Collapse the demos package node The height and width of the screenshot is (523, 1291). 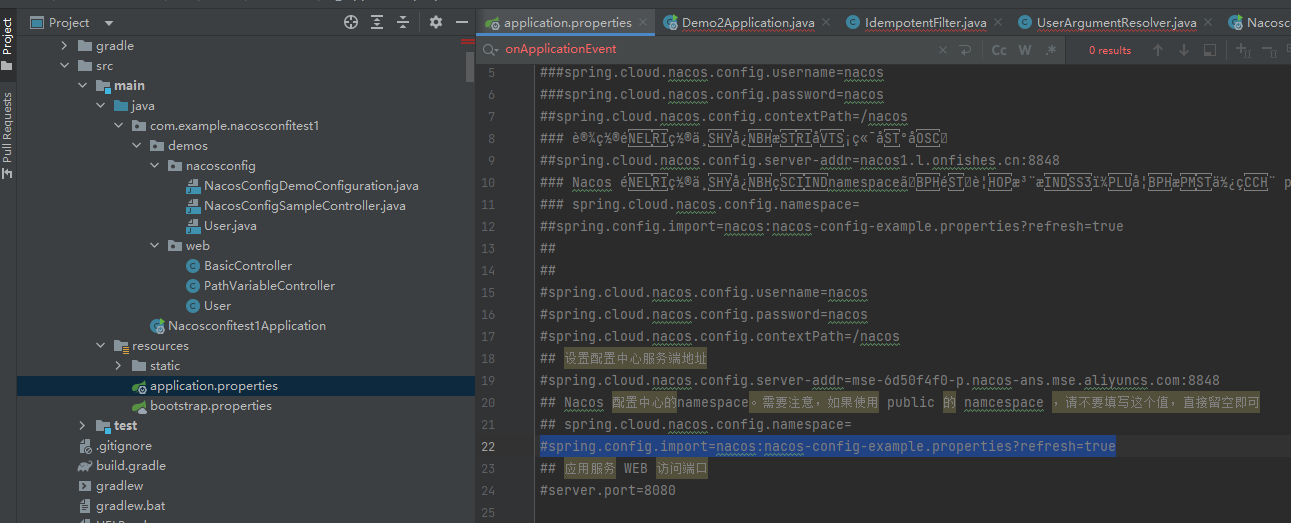[136, 146]
